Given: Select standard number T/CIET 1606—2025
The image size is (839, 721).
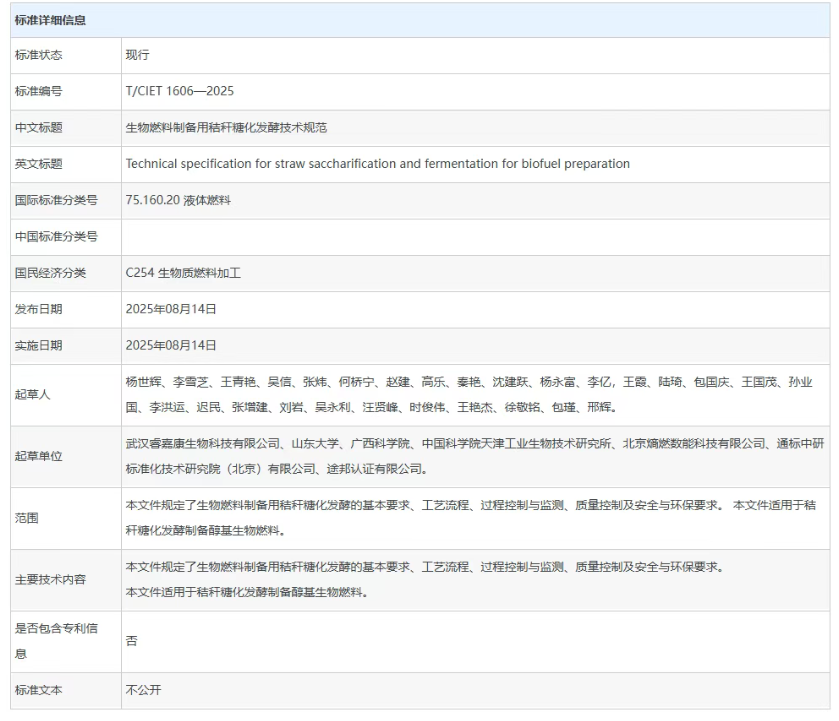Looking at the screenshot, I should [x=179, y=91].
